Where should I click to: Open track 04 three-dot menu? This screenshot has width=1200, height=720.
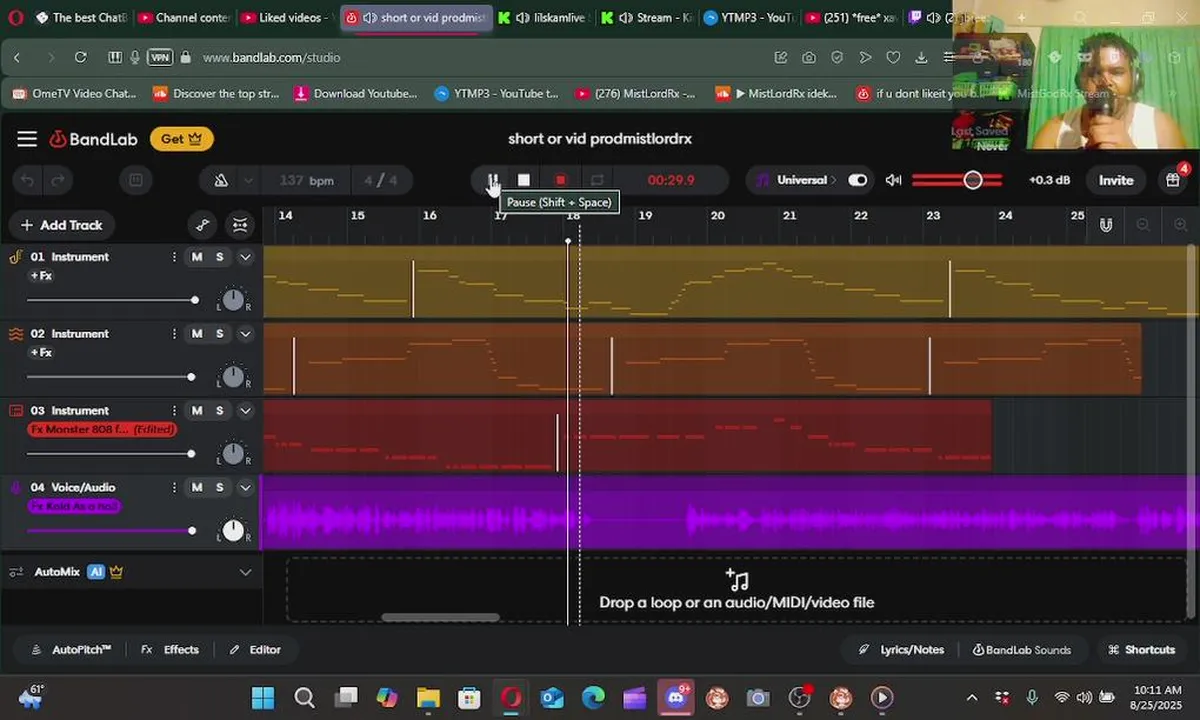(x=175, y=488)
